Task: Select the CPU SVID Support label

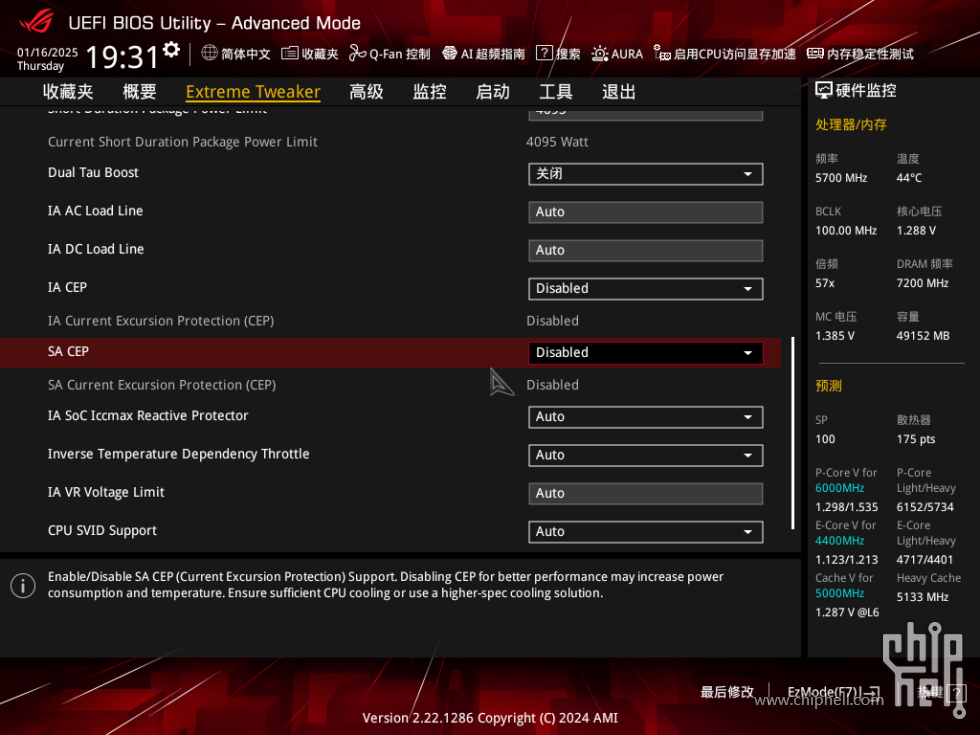Action: click(x=102, y=531)
